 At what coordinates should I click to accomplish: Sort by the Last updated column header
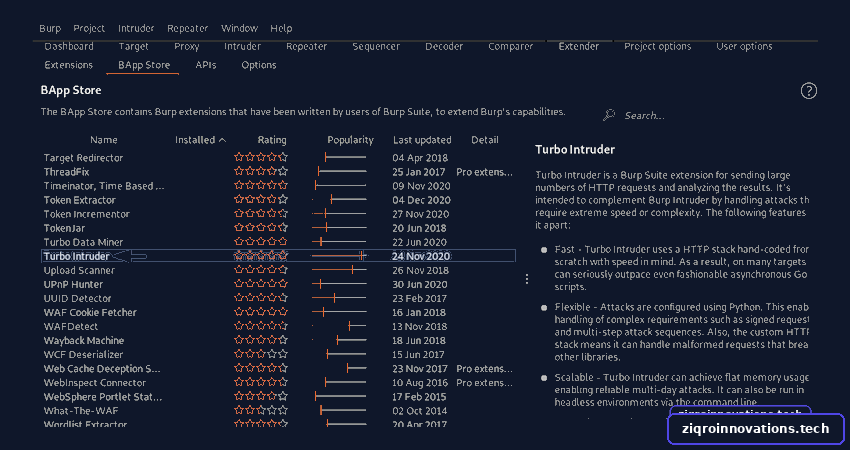click(422, 140)
